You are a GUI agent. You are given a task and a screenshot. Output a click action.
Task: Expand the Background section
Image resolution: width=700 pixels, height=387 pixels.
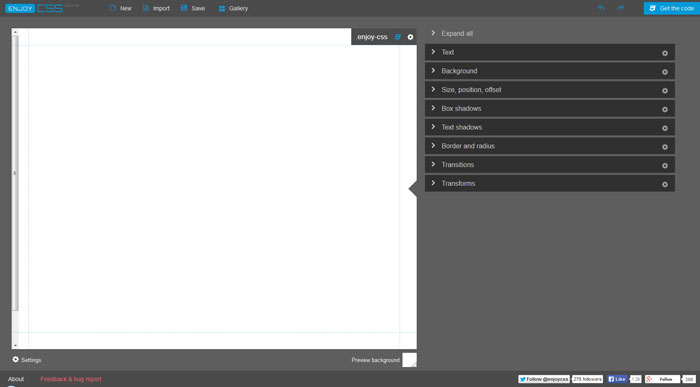pos(550,71)
